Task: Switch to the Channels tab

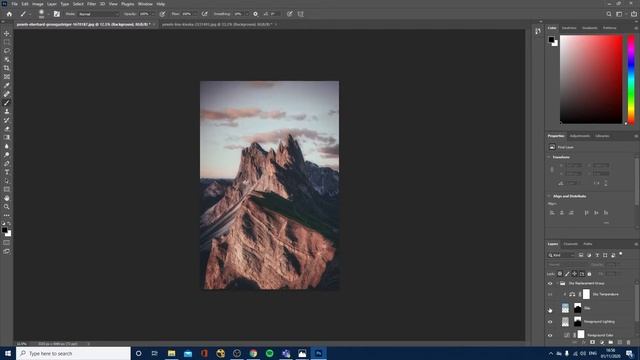Action: click(x=571, y=244)
